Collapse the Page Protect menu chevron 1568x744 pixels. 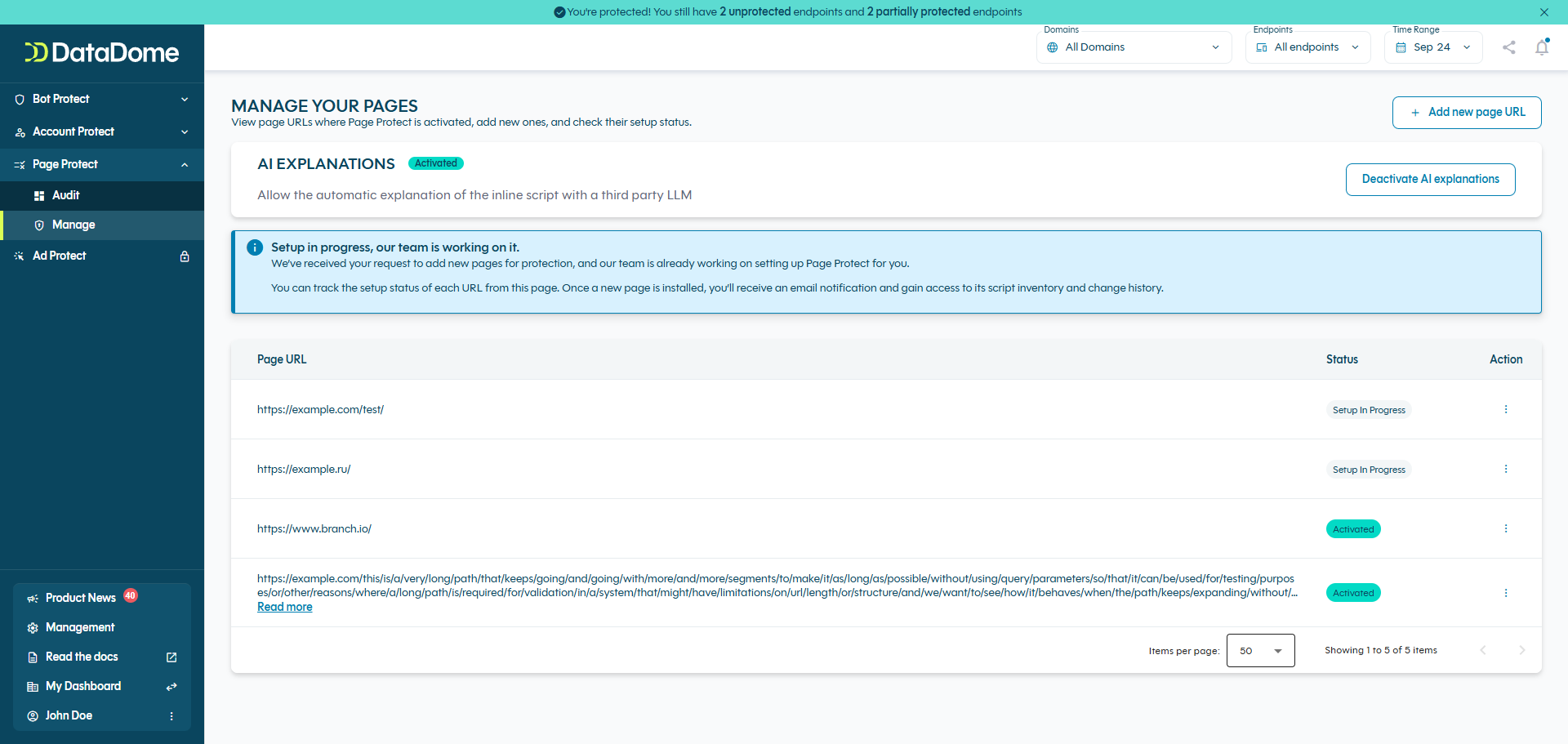(185, 164)
